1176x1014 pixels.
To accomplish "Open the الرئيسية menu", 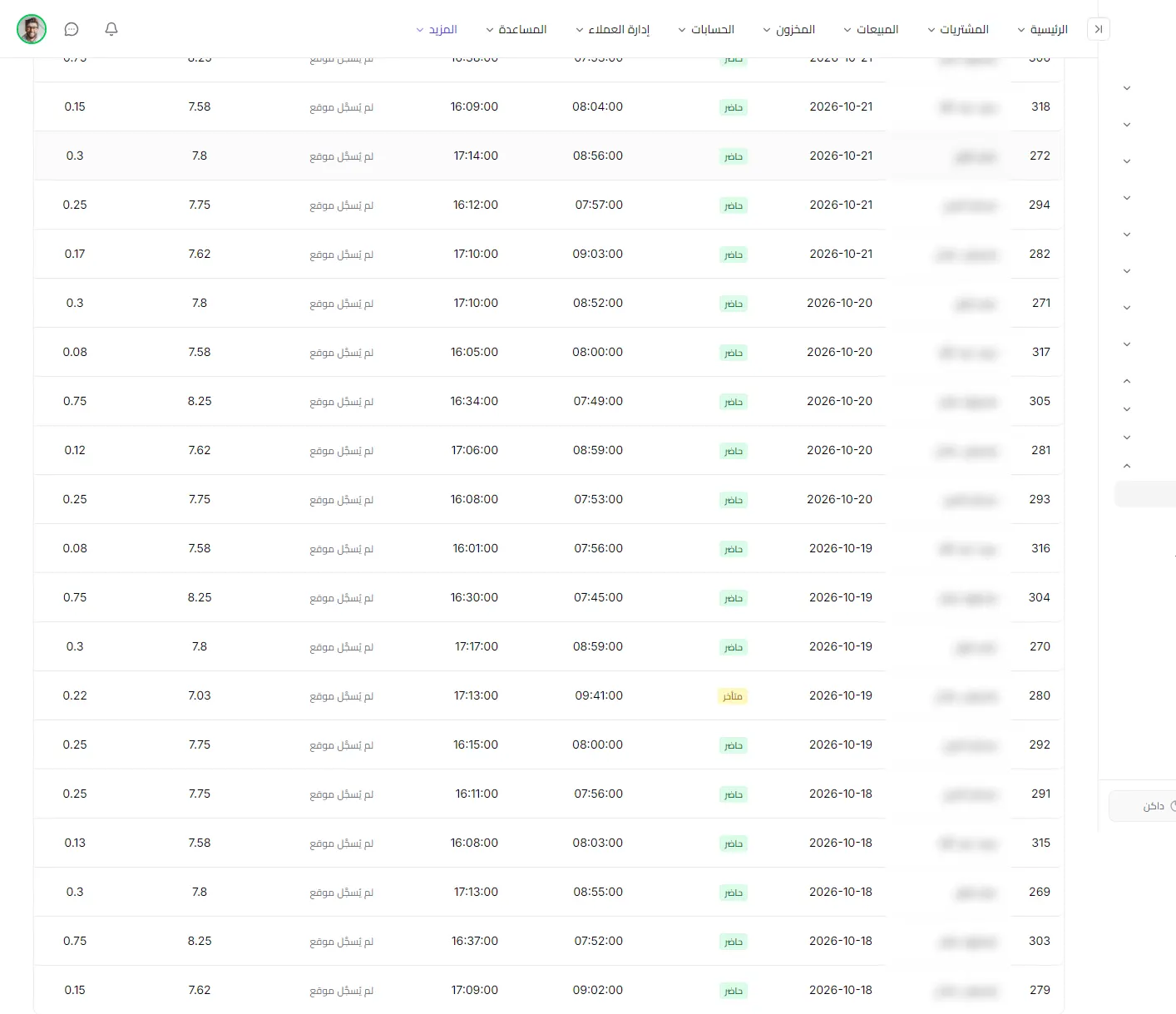I will (x=1042, y=29).
